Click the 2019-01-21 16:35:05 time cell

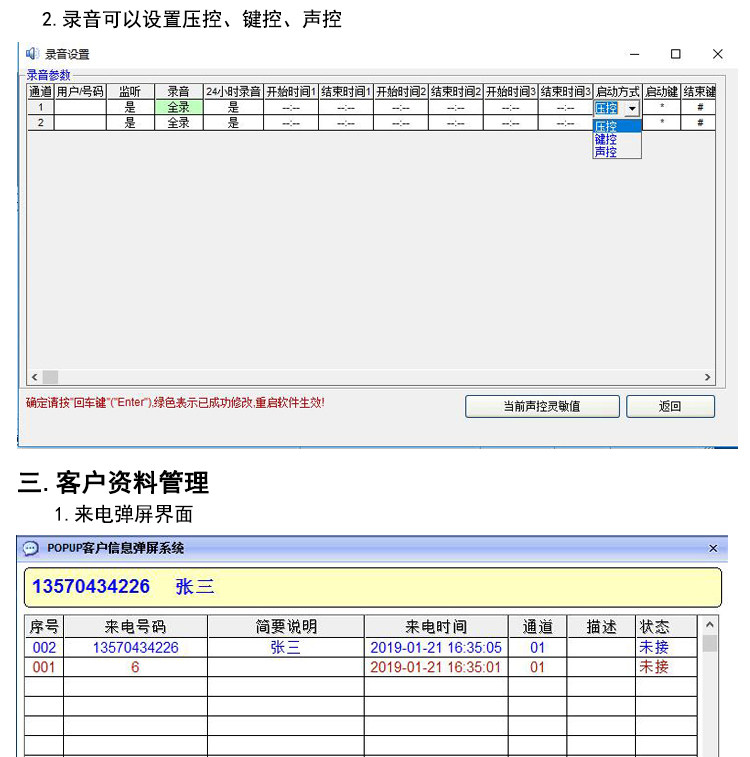tap(436, 647)
